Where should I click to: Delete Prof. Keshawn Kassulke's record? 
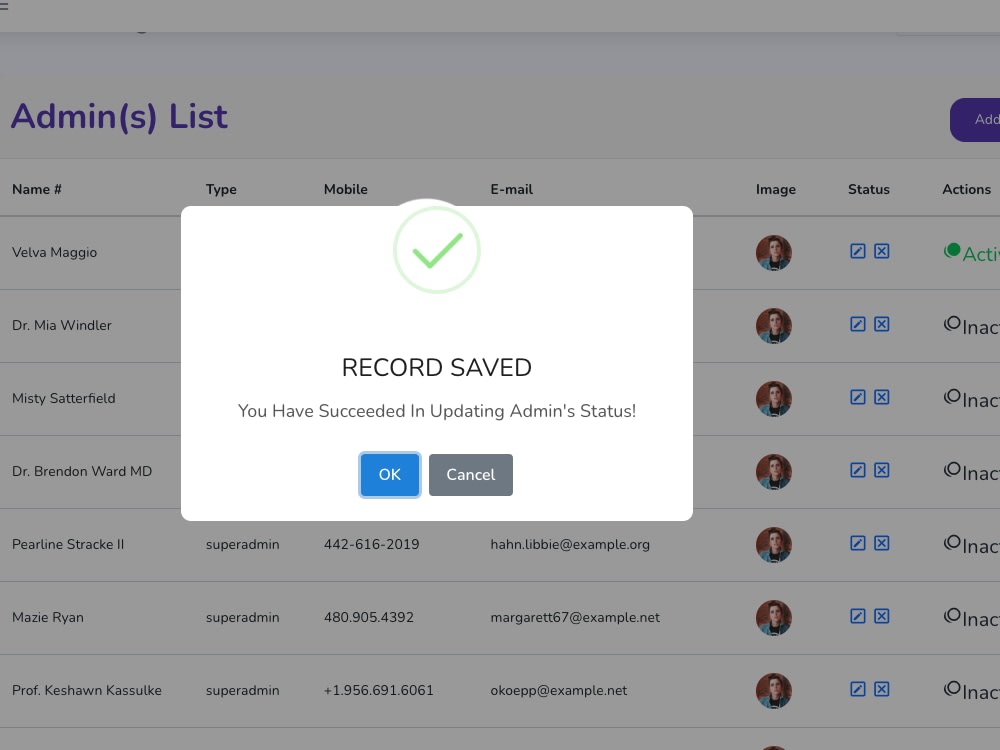point(882,689)
